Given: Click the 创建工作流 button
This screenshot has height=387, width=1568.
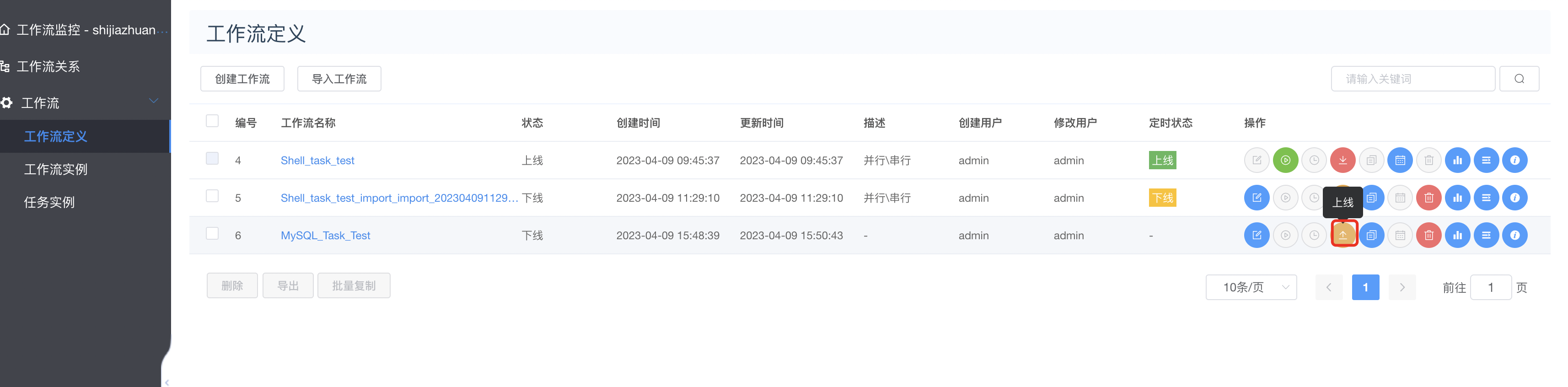Looking at the screenshot, I should point(242,79).
